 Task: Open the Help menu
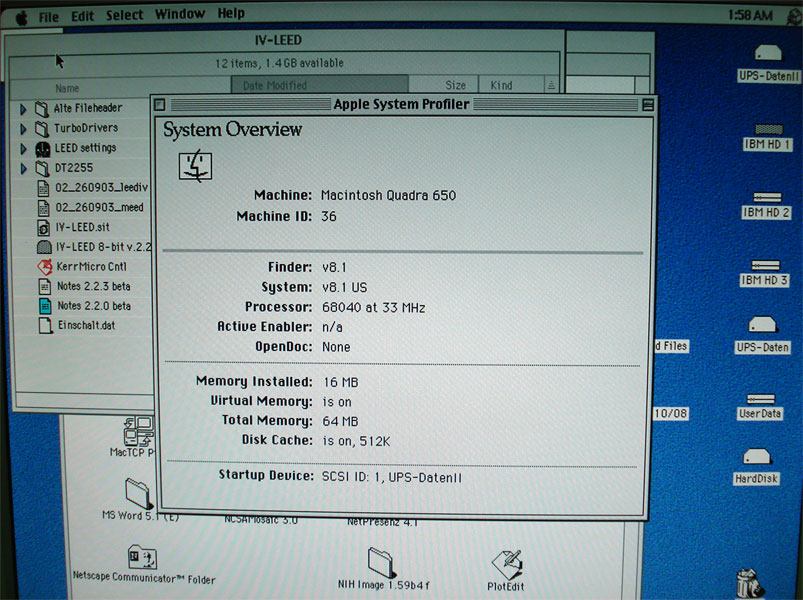231,13
